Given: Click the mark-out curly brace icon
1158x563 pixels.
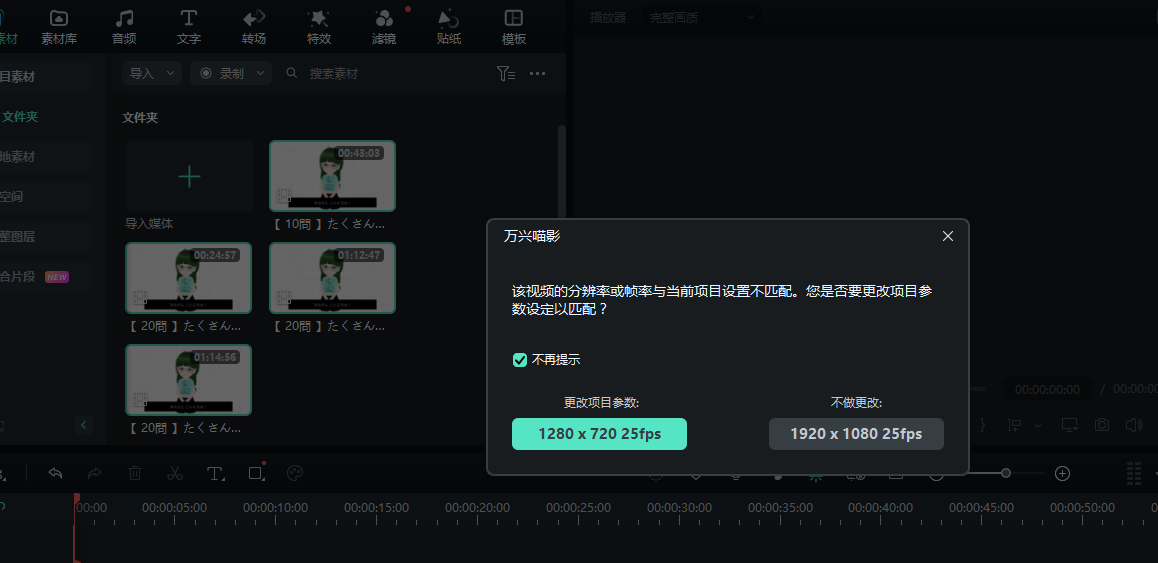Looking at the screenshot, I should (982, 425).
